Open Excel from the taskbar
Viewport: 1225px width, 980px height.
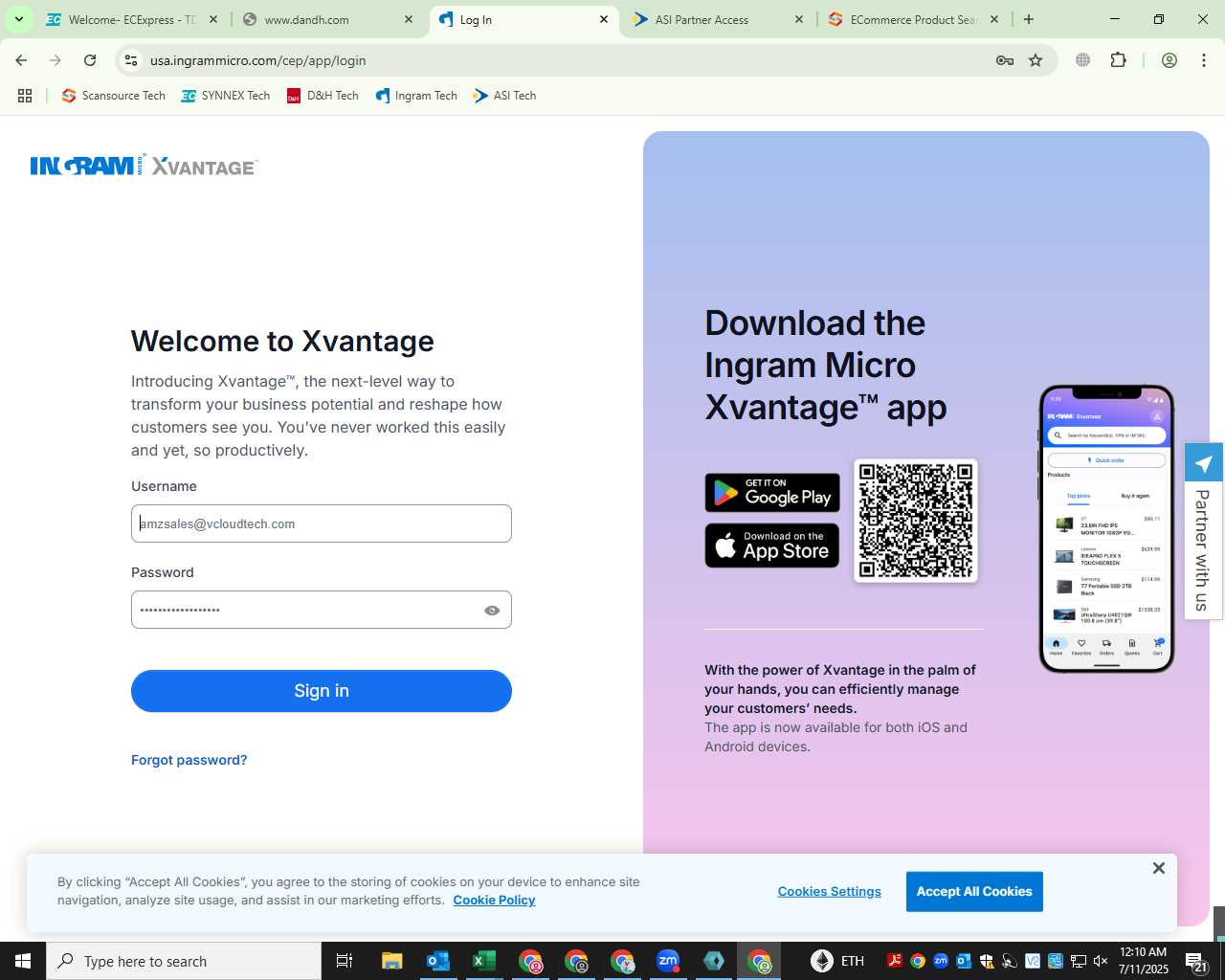483,961
